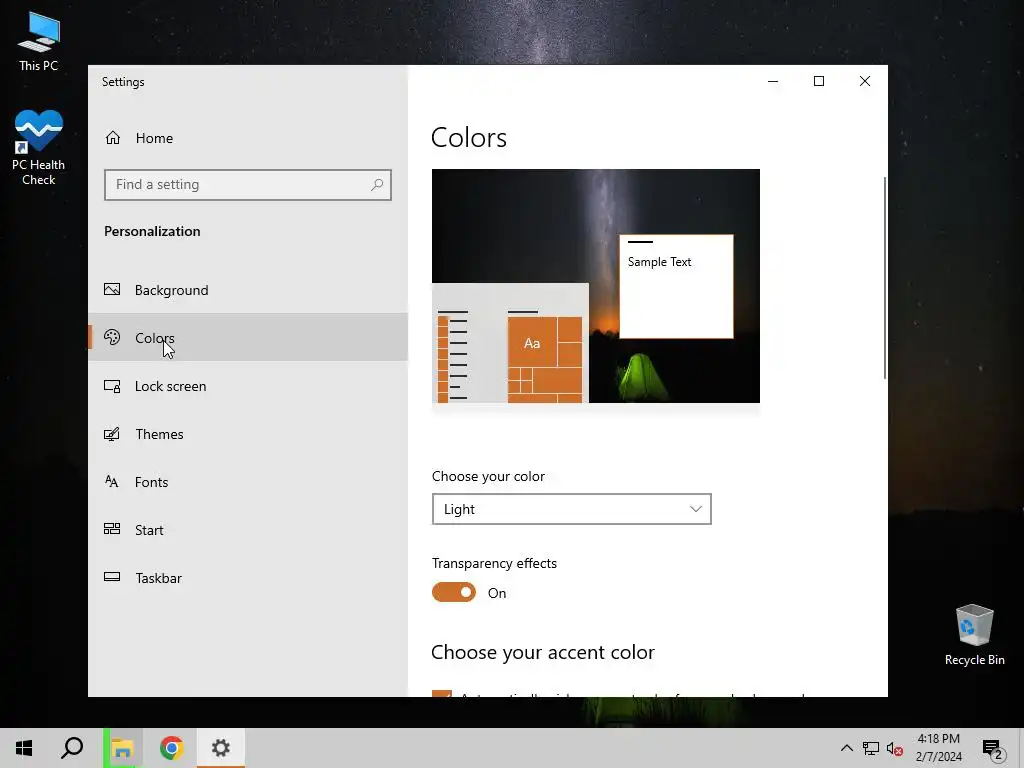Maximize the Settings window

[x=819, y=81]
